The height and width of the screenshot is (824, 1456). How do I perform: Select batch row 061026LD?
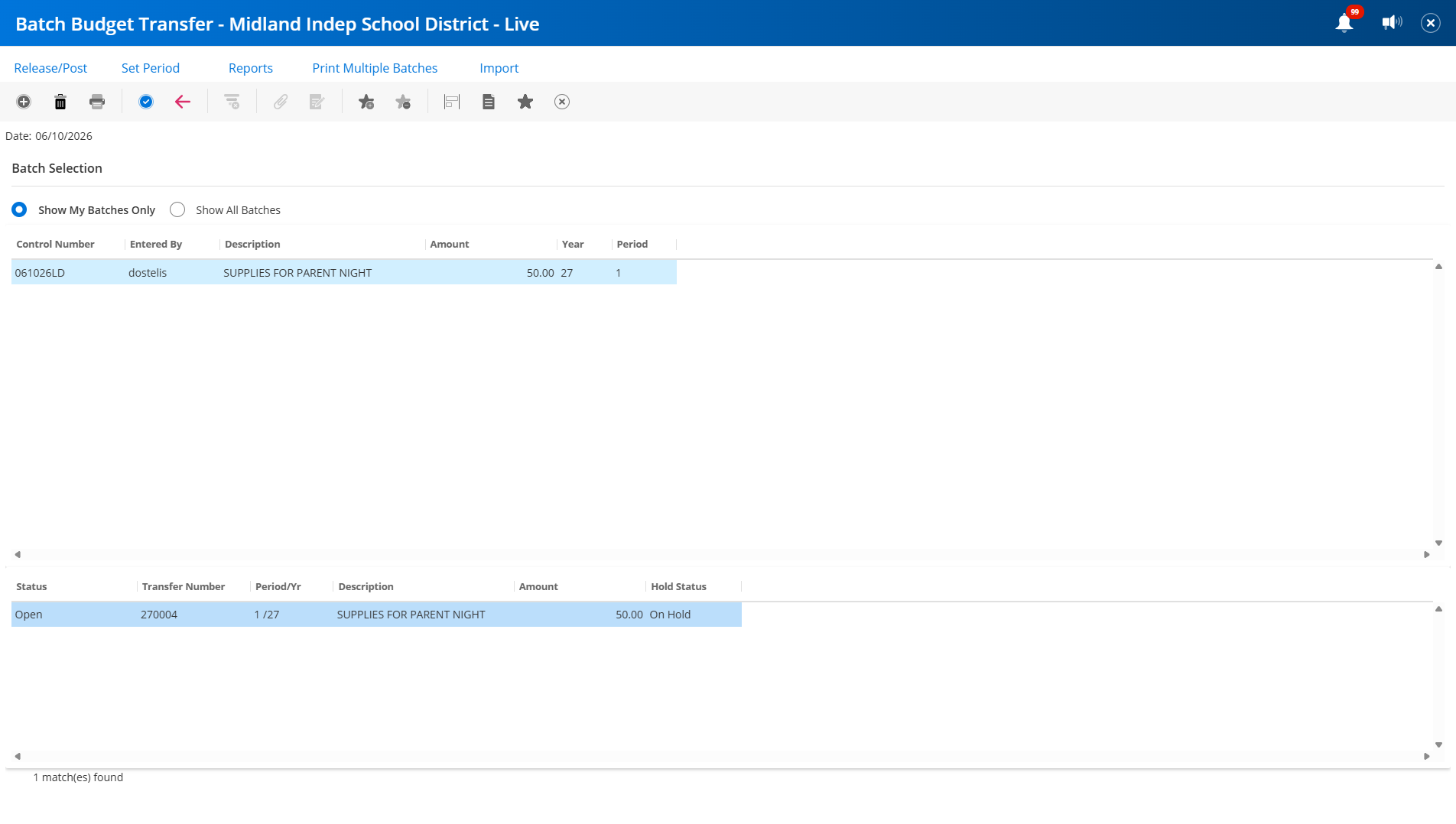pyautogui.click(x=344, y=273)
